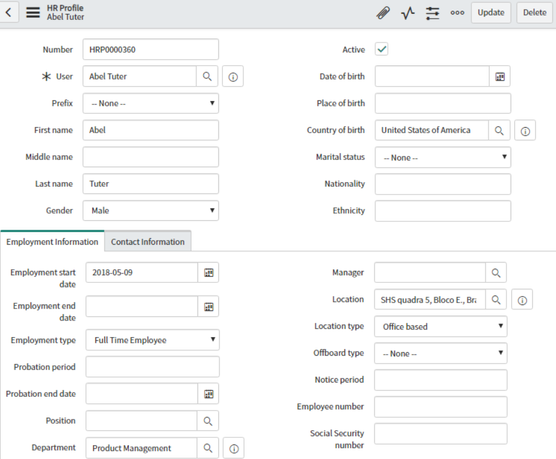Open attachments with the paperclip icon
This screenshot has width=556, height=459.
(383, 13)
